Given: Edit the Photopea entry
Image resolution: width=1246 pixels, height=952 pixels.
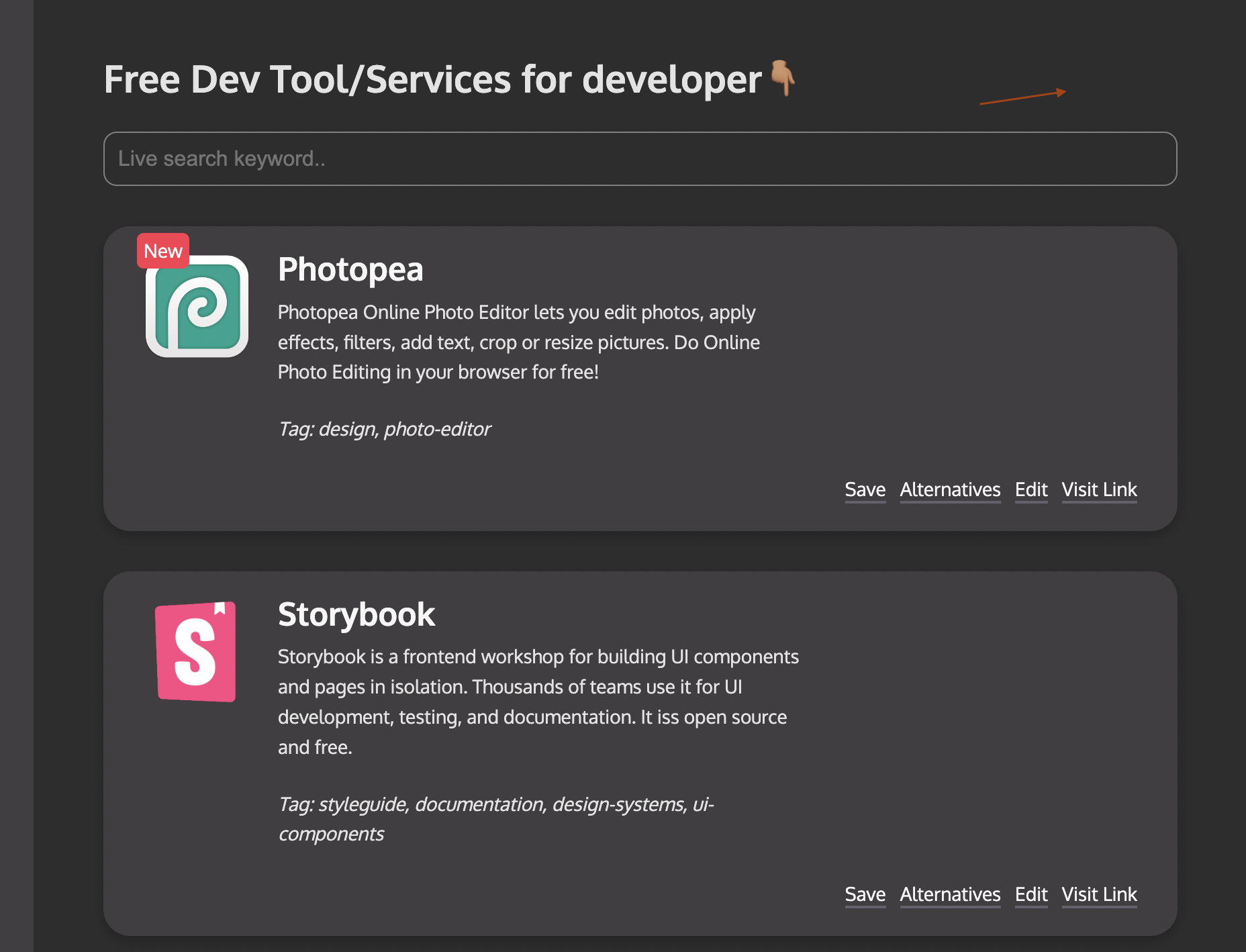Looking at the screenshot, I should [x=1031, y=490].
